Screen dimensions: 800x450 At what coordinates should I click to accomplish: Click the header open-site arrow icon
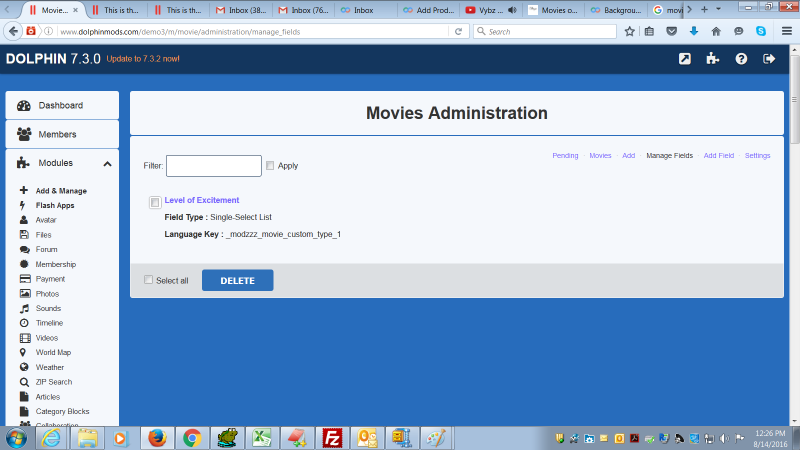pos(685,59)
